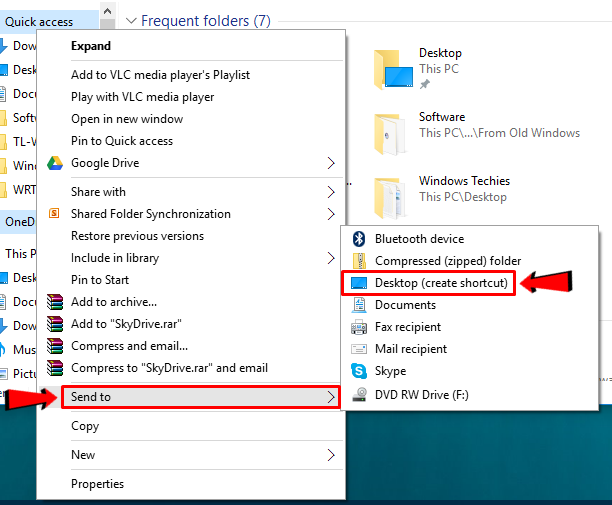Click the Documents icon in Send to submenu

pyautogui.click(x=359, y=305)
